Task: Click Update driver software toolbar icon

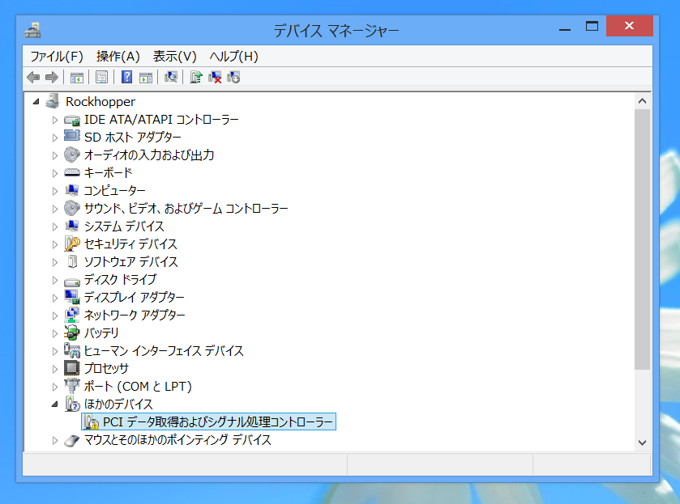Action: pos(196,77)
